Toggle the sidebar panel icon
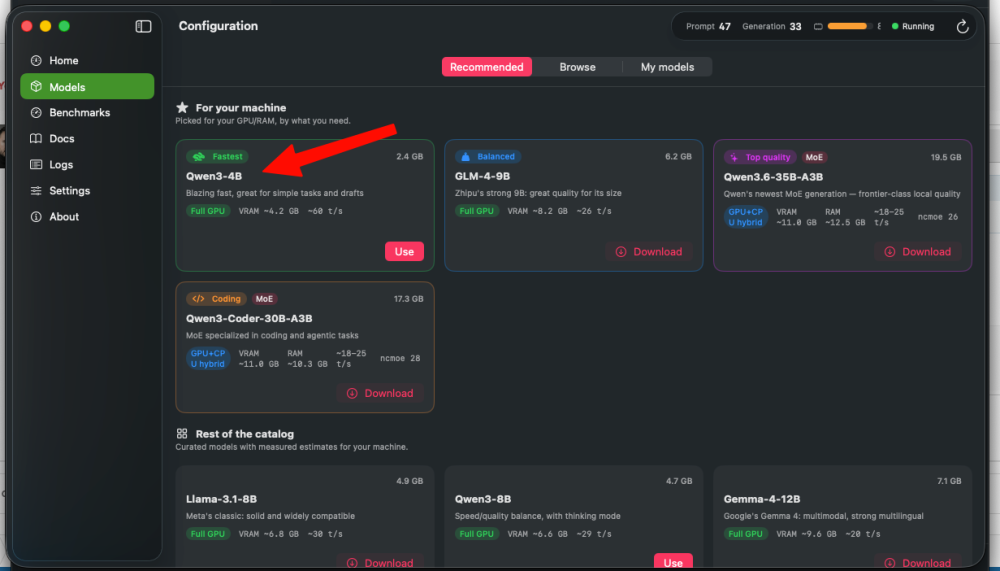The height and width of the screenshot is (571, 1000). pos(143,26)
